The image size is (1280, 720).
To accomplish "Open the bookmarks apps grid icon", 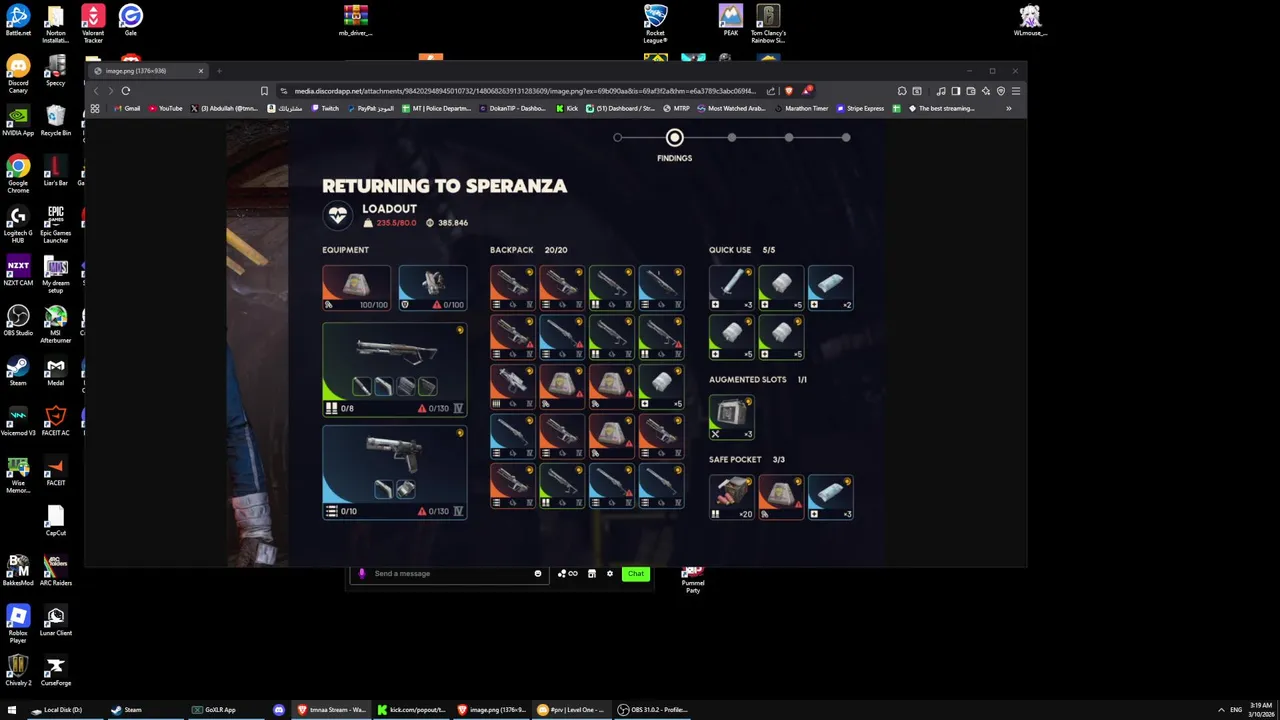I will (95, 108).
